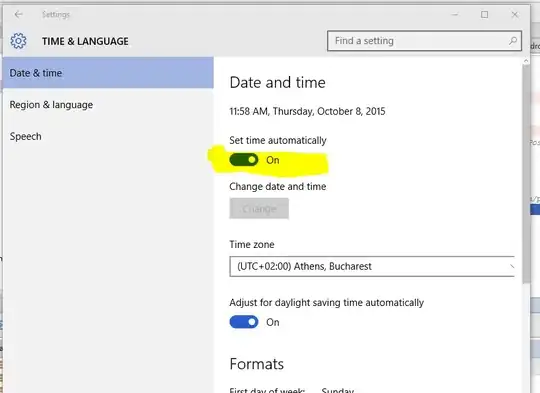Click the back arrow in Settings title bar
The image size is (540, 393).
pyautogui.click(x=19, y=14)
